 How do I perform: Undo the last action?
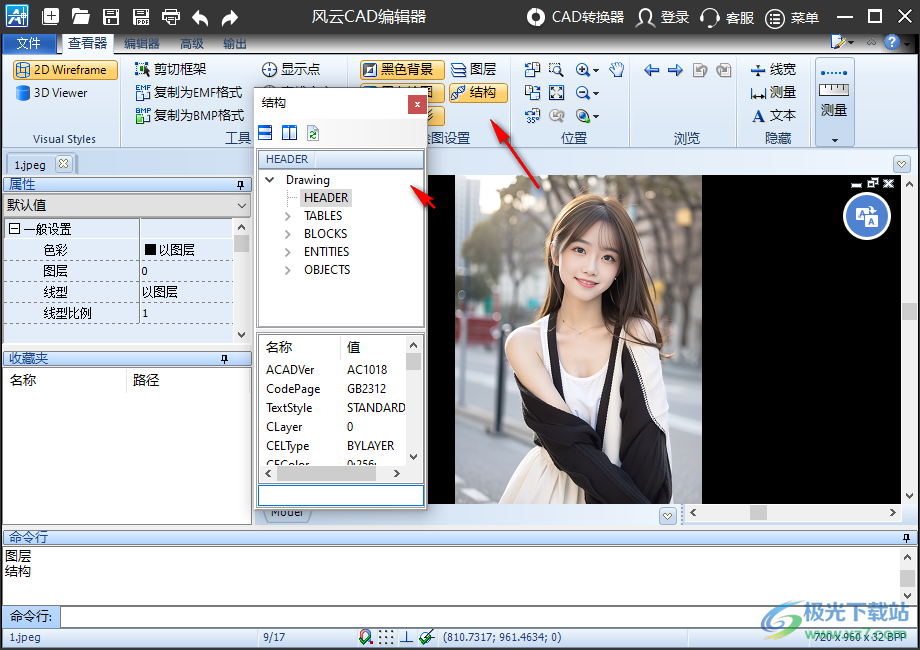pos(200,18)
